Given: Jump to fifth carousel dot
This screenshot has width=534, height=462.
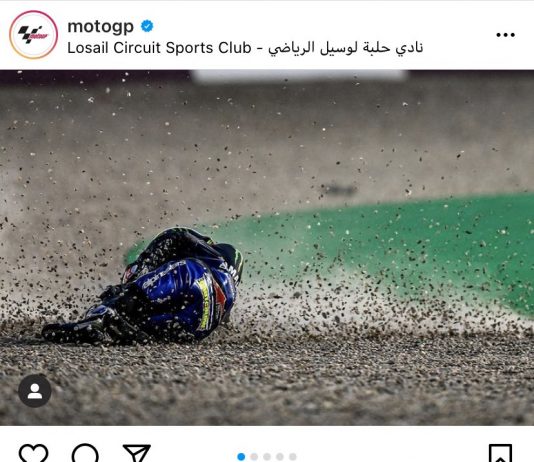Looking at the screenshot, I should coord(293,457).
